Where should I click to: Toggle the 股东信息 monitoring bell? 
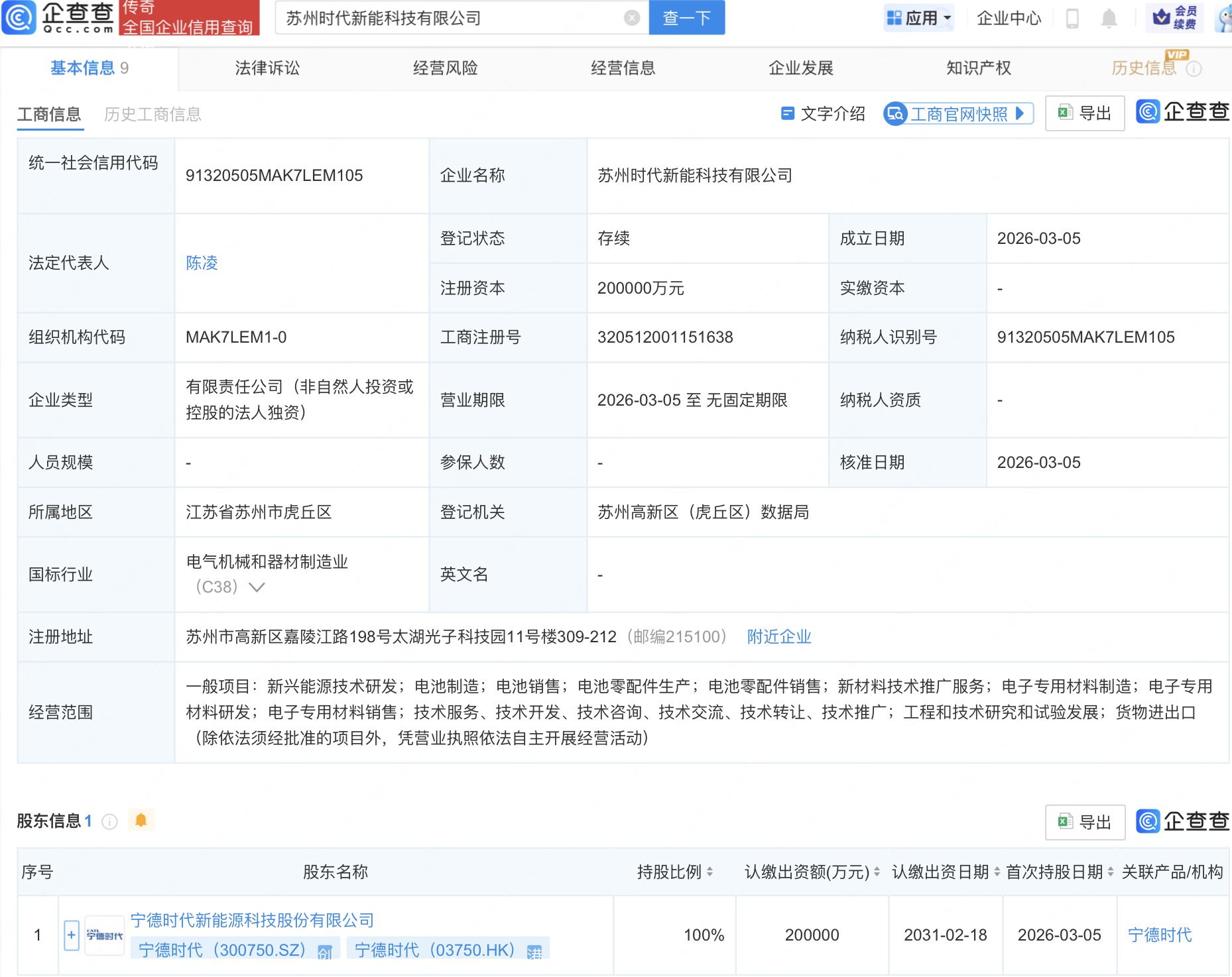pyautogui.click(x=141, y=820)
